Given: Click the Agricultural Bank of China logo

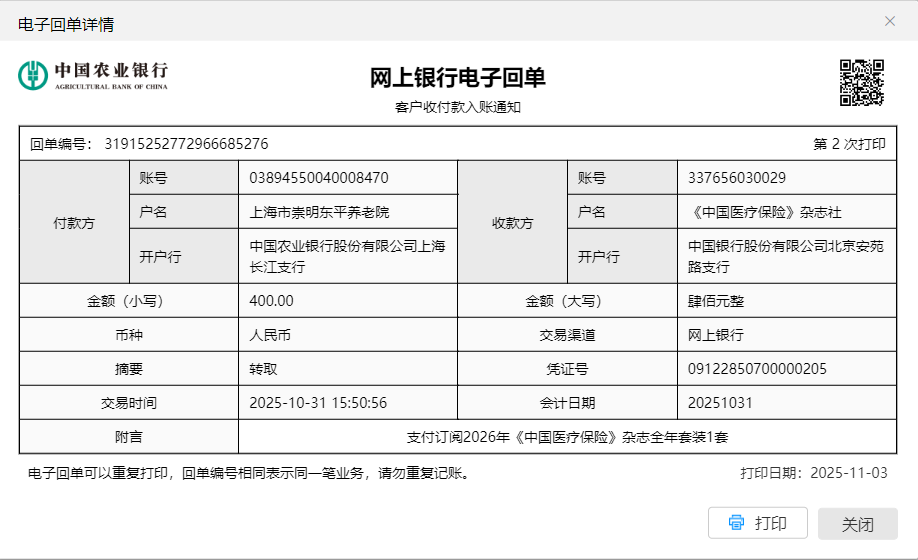Looking at the screenshot, I should (93, 75).
